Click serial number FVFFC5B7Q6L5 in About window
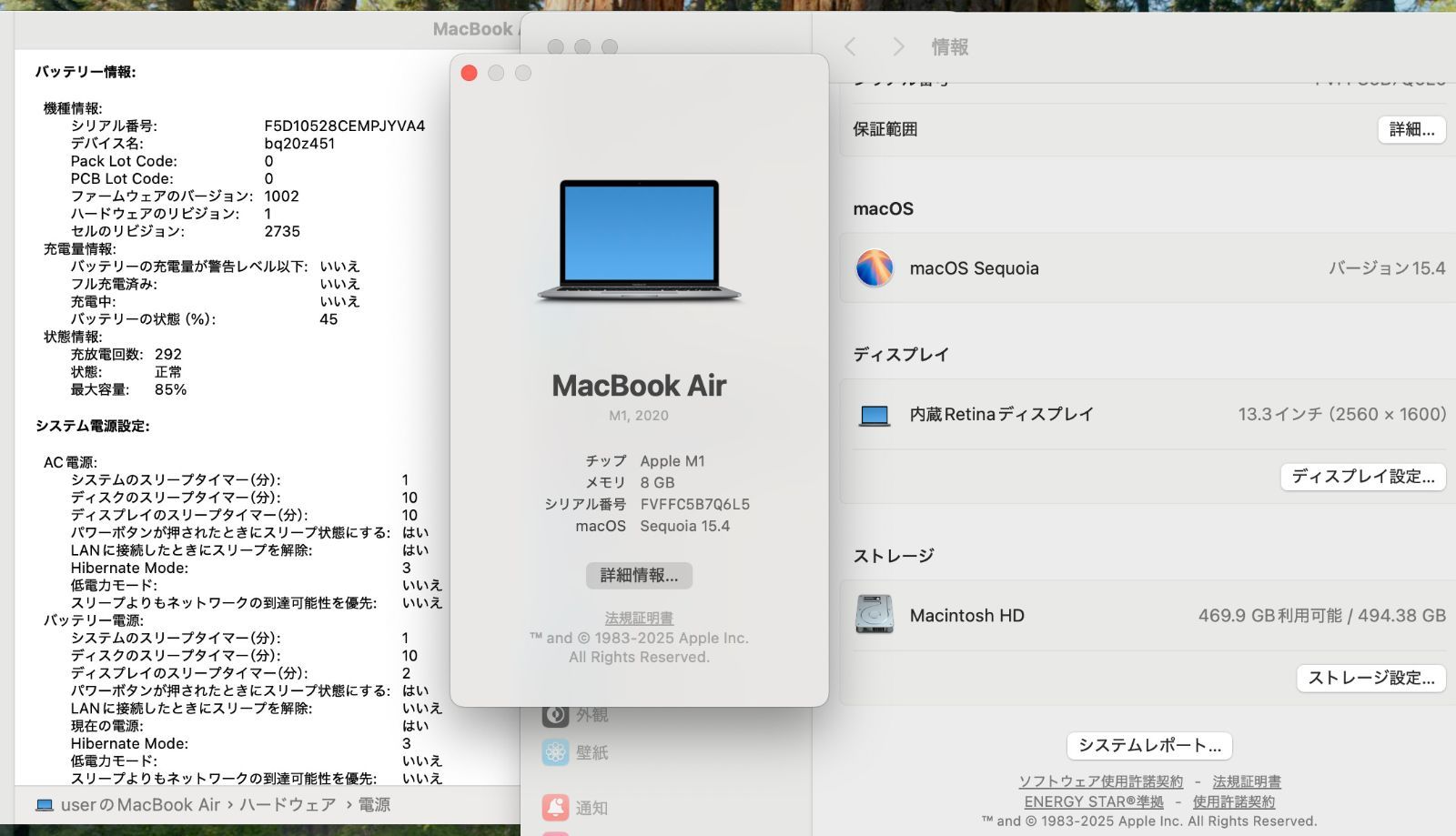Image resolution: width=1456 pixels, height=836 pixels. coord(695,504)
